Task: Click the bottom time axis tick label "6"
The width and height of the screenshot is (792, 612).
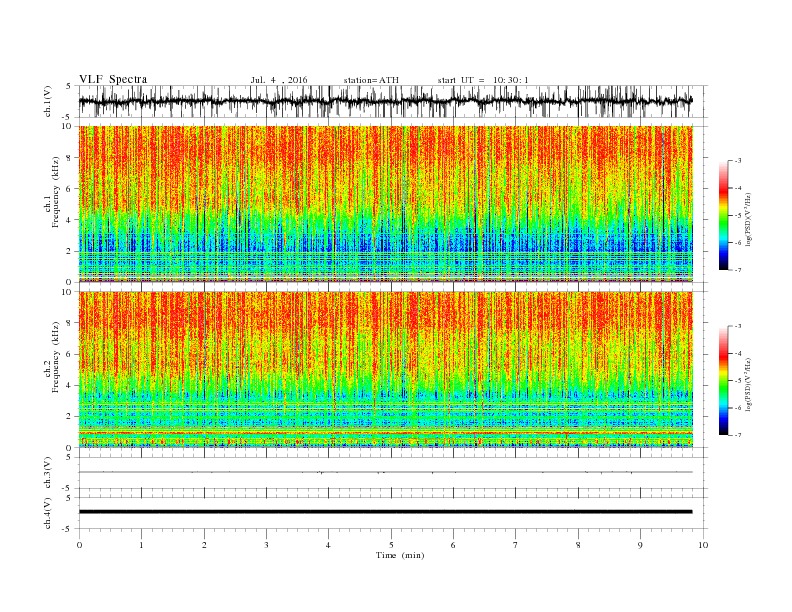Action: pos(453,545)
